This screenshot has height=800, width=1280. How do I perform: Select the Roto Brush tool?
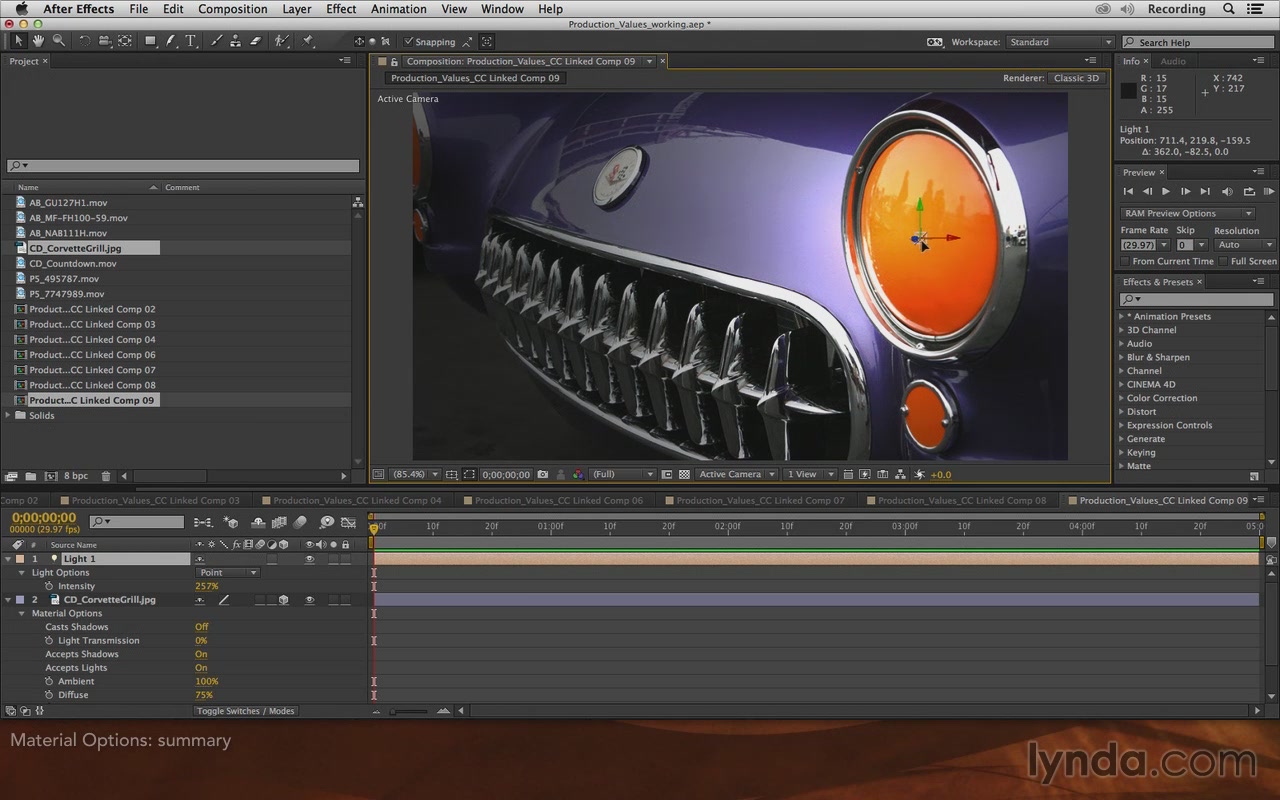coord(282,41)
